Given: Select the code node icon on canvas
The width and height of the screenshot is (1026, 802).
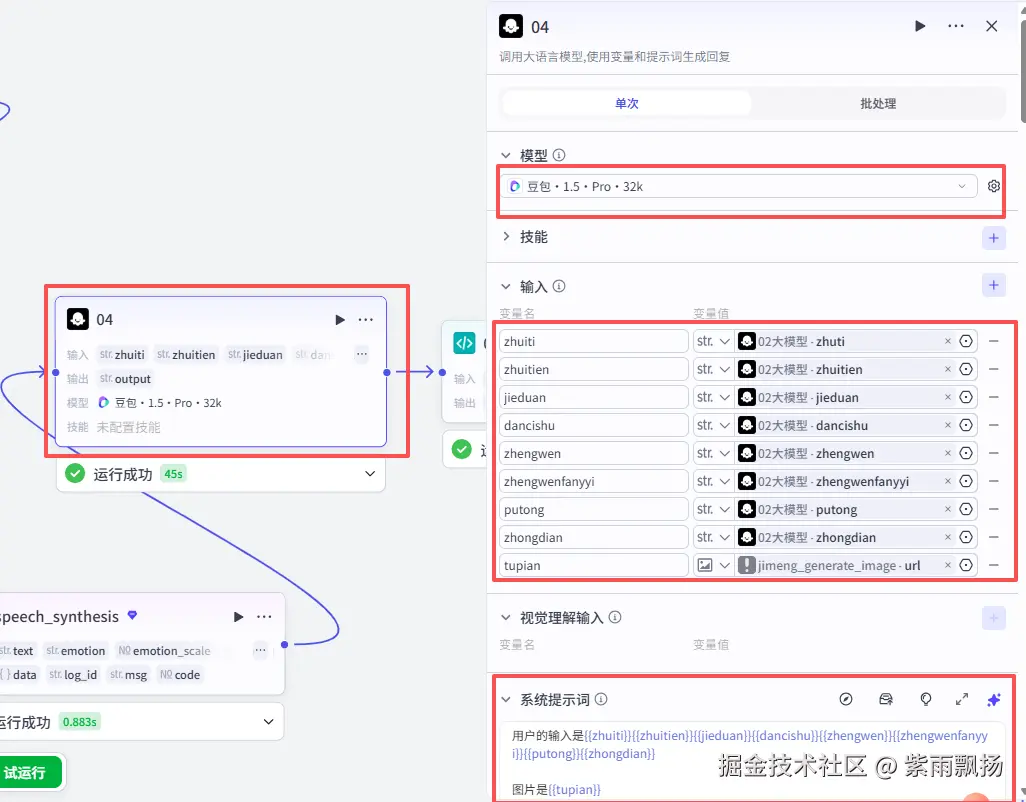Looking at the screenshot, I should [465, 343].
